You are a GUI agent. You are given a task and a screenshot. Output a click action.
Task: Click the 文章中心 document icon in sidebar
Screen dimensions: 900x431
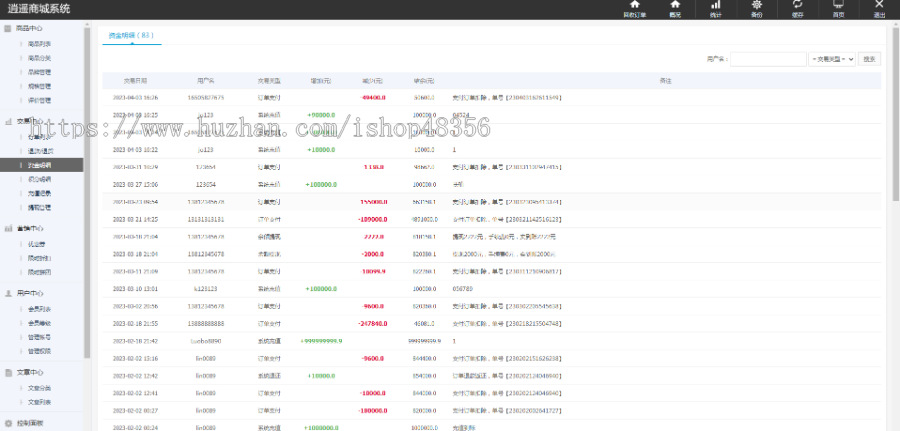click(8, 372)
